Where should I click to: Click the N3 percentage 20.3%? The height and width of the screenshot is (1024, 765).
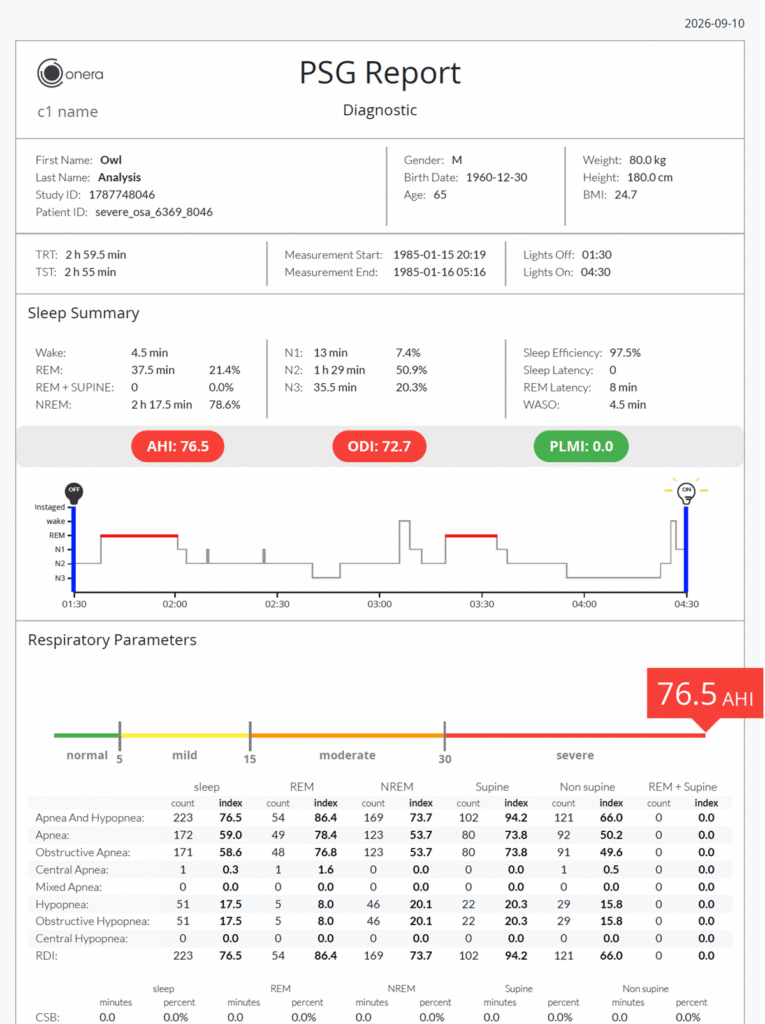point(411,387)
